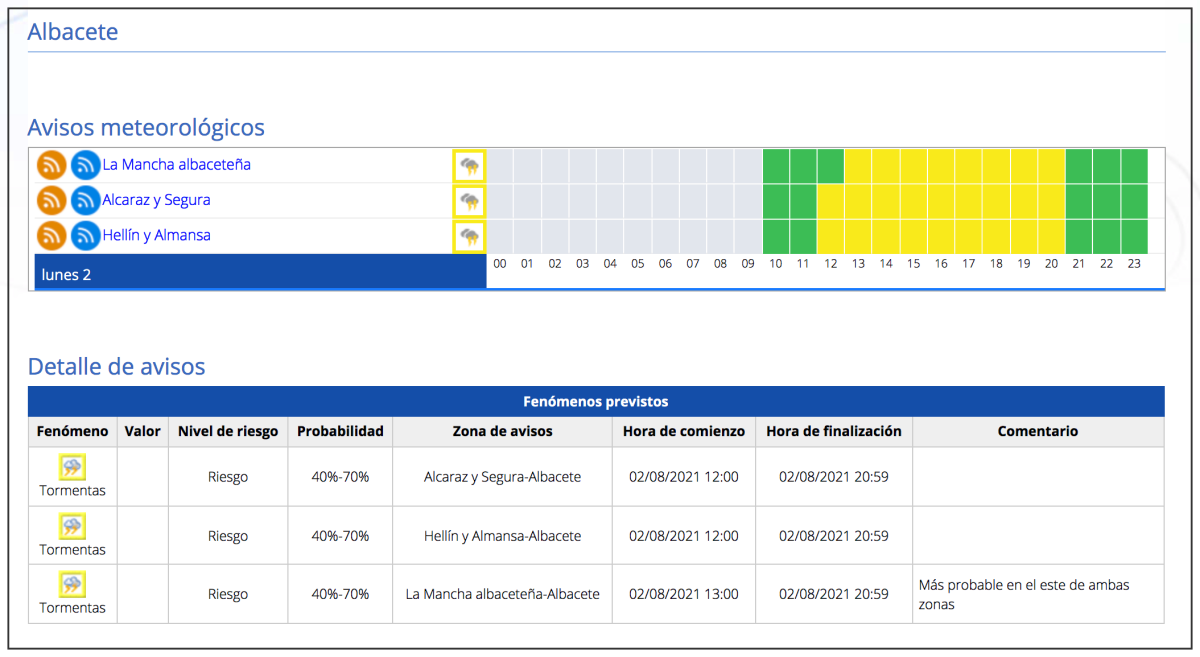The image size is (1200, 657).
Task: Select green 12h cell in La Mancha albaceteña row
Action: (x=831, y=166)
